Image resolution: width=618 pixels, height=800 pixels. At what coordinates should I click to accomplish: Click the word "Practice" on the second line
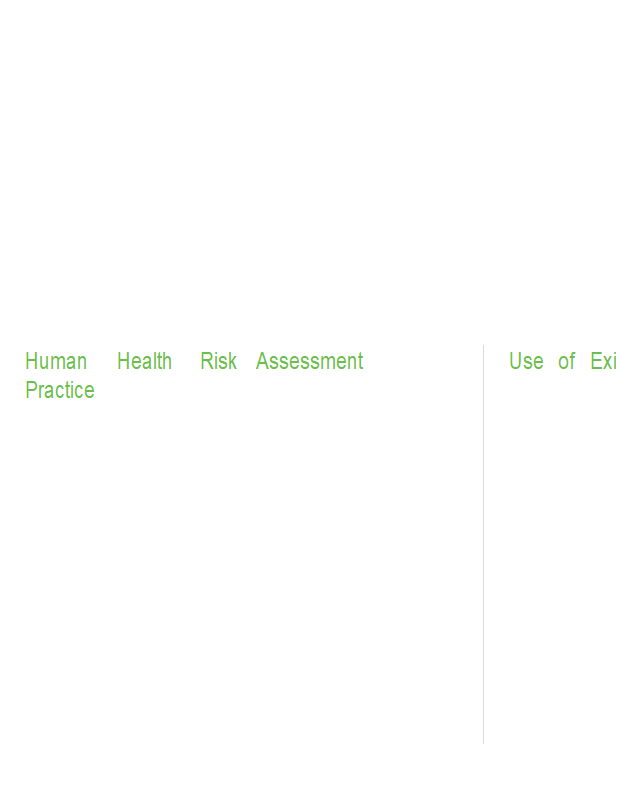[60, 391]
